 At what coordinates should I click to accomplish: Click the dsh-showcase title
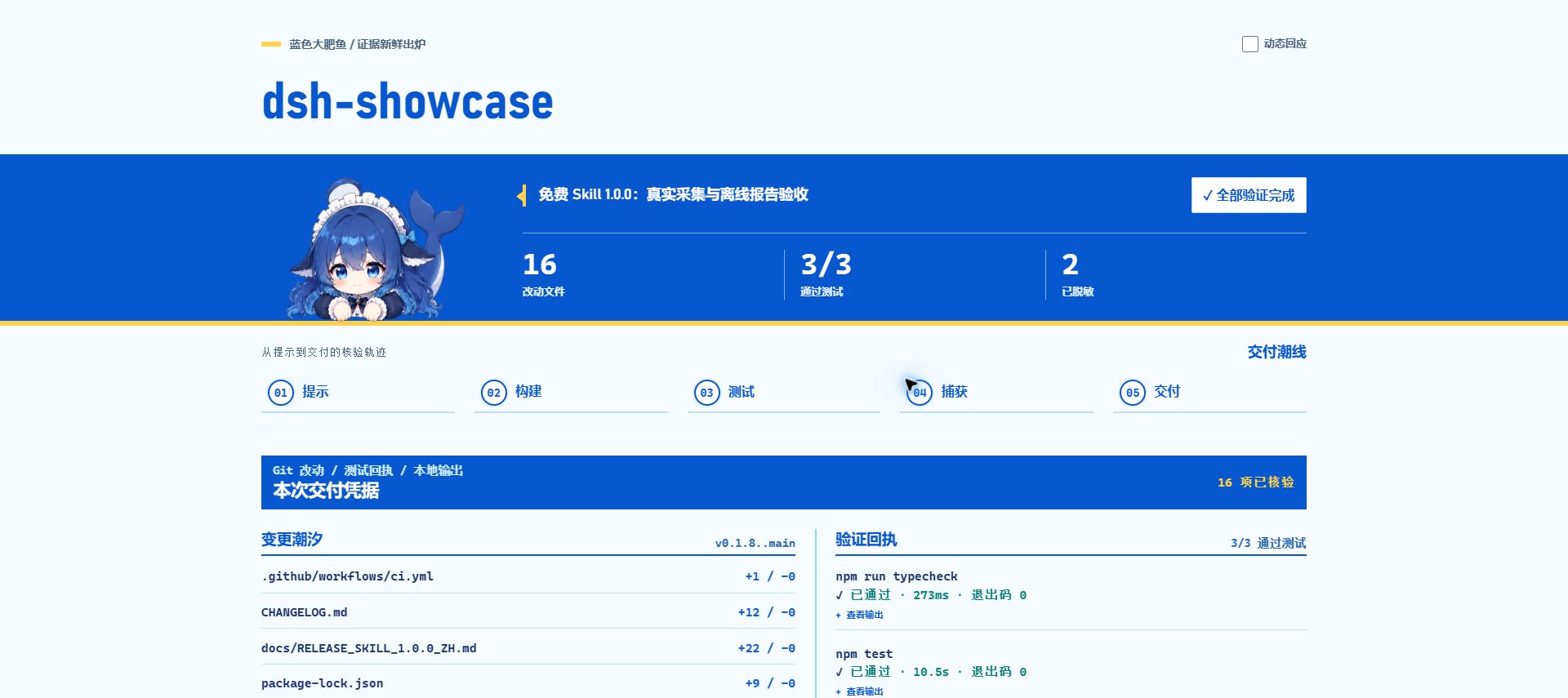(408, 102)
